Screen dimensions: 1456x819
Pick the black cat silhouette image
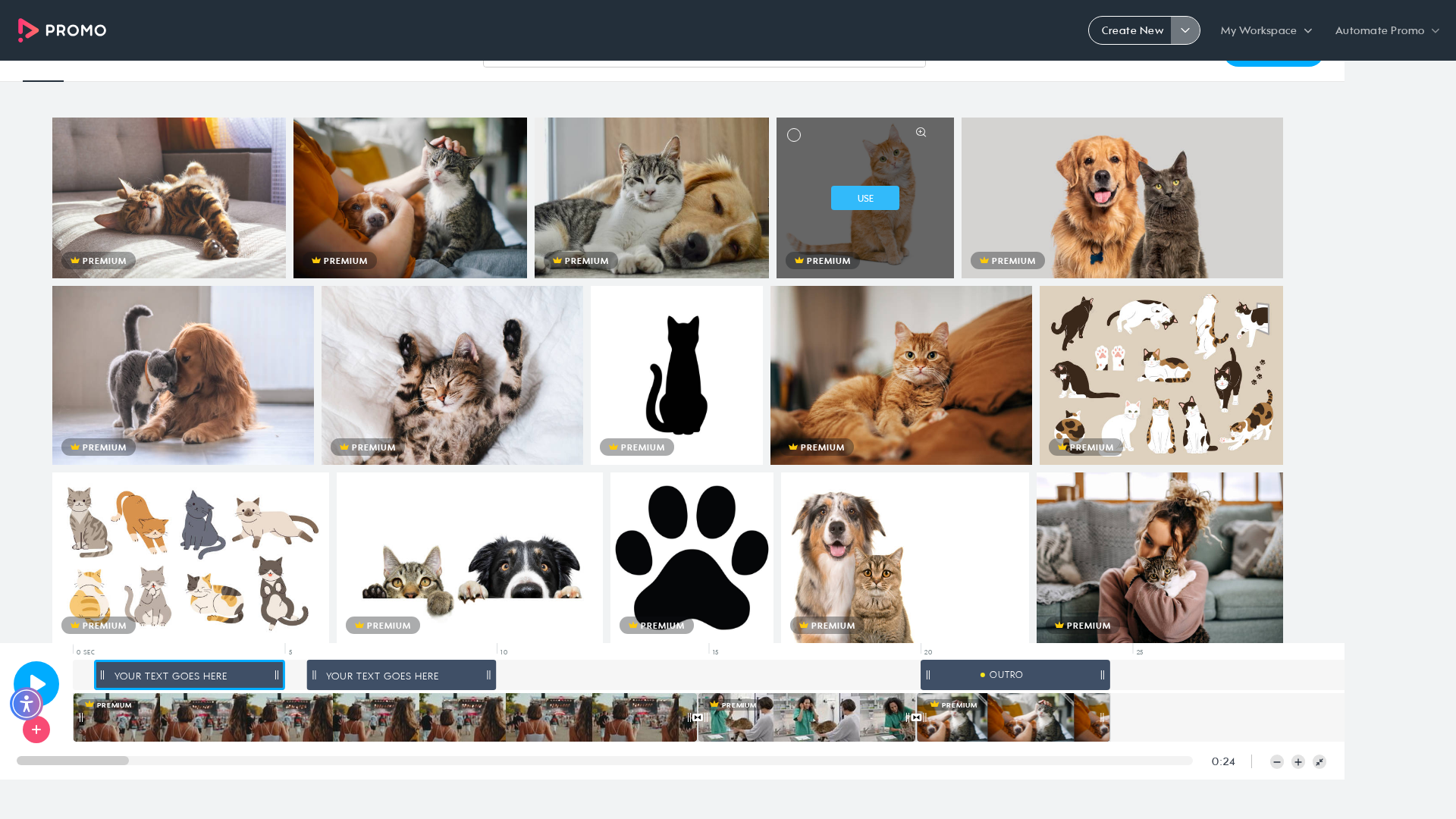[x=676, y=375]
